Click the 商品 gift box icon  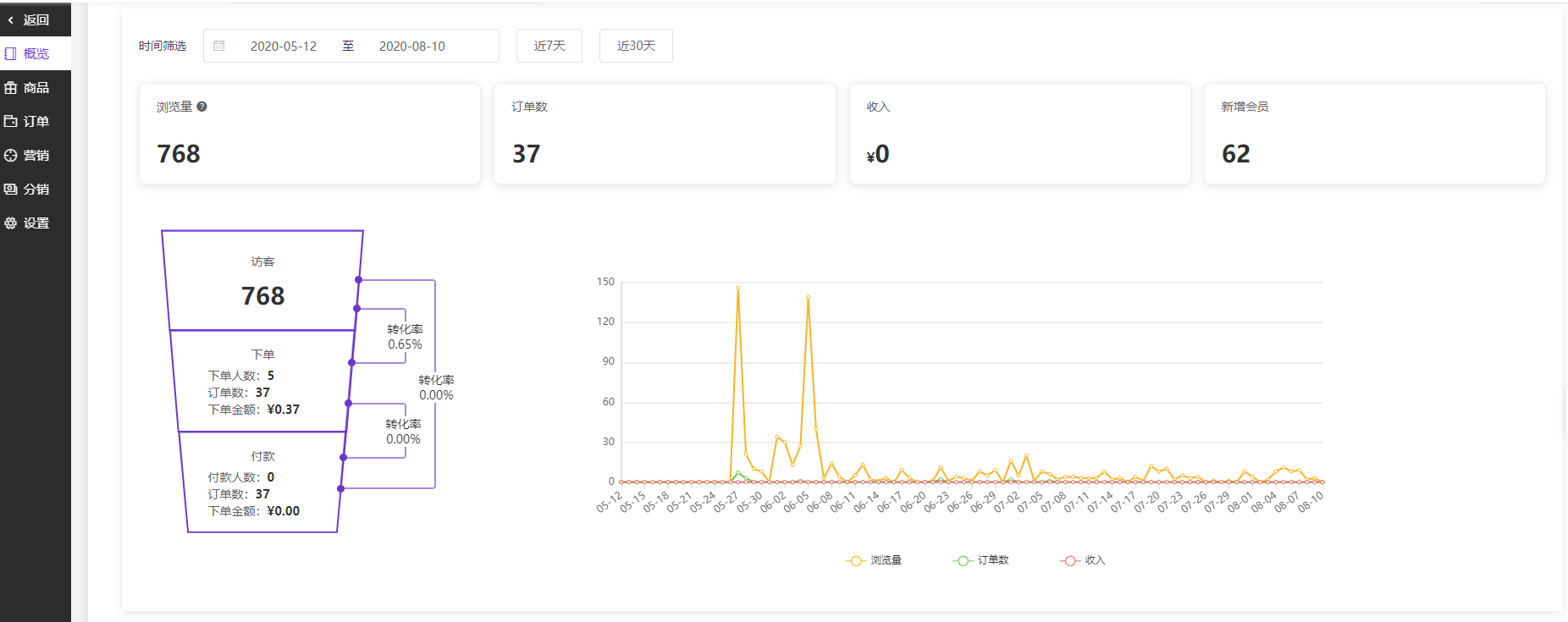coord(10,87)
